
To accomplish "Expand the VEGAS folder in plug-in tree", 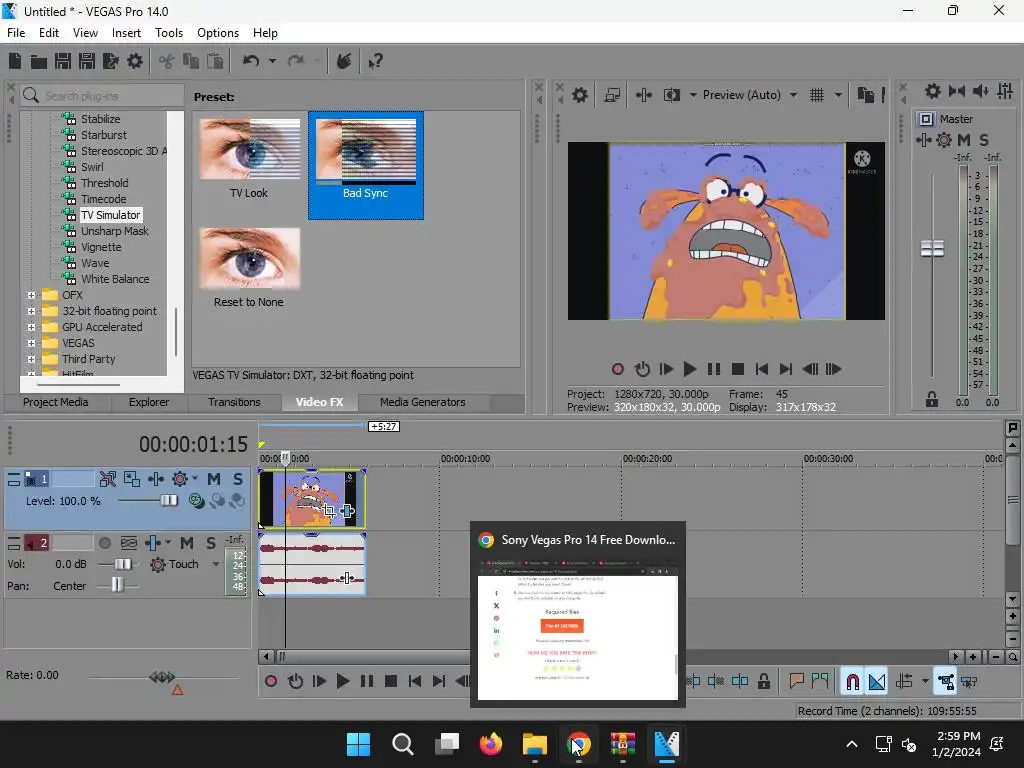I will 31,343.
